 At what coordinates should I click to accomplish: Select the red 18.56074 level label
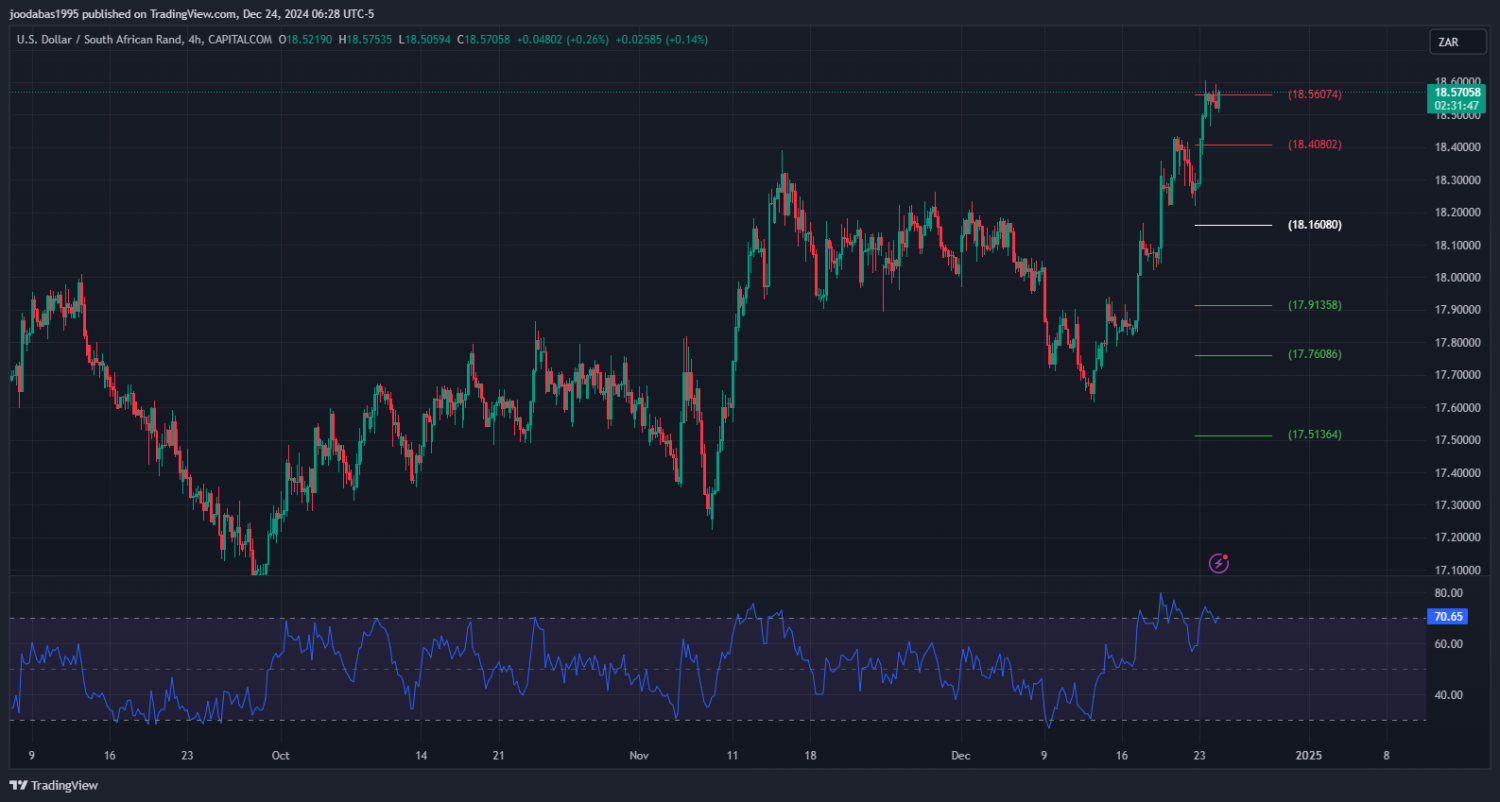point(1314,95)
